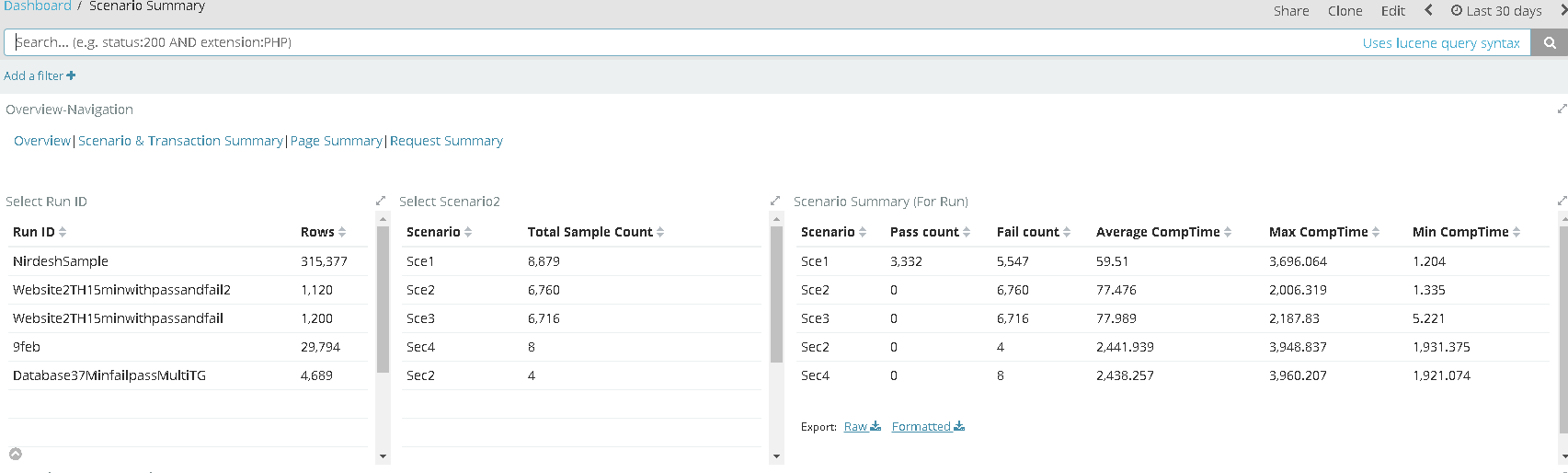Export Raw scenario summary data

click(x=862, y=426)
